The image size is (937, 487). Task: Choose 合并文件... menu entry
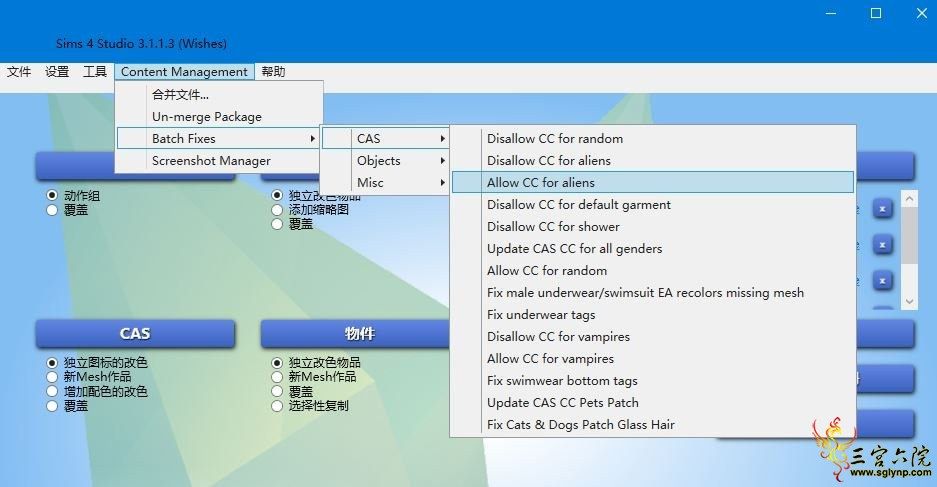[219, 94]
